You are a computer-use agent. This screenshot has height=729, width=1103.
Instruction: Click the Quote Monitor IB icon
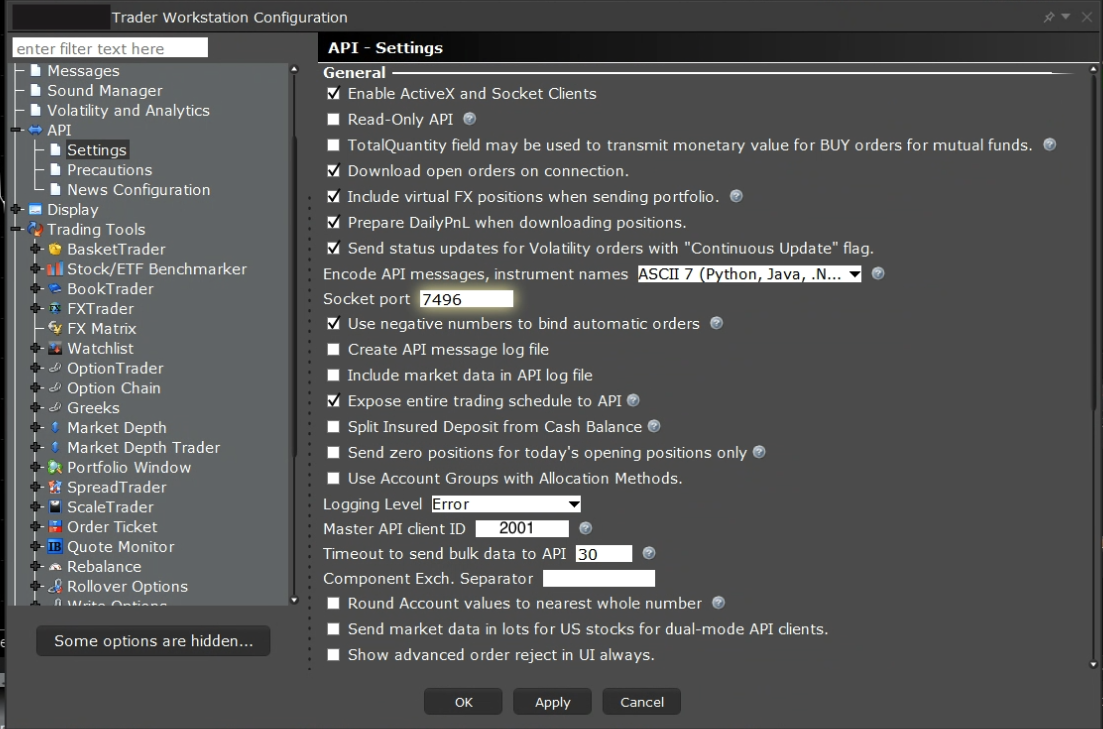pyautogui.click(x=56, y=547)
